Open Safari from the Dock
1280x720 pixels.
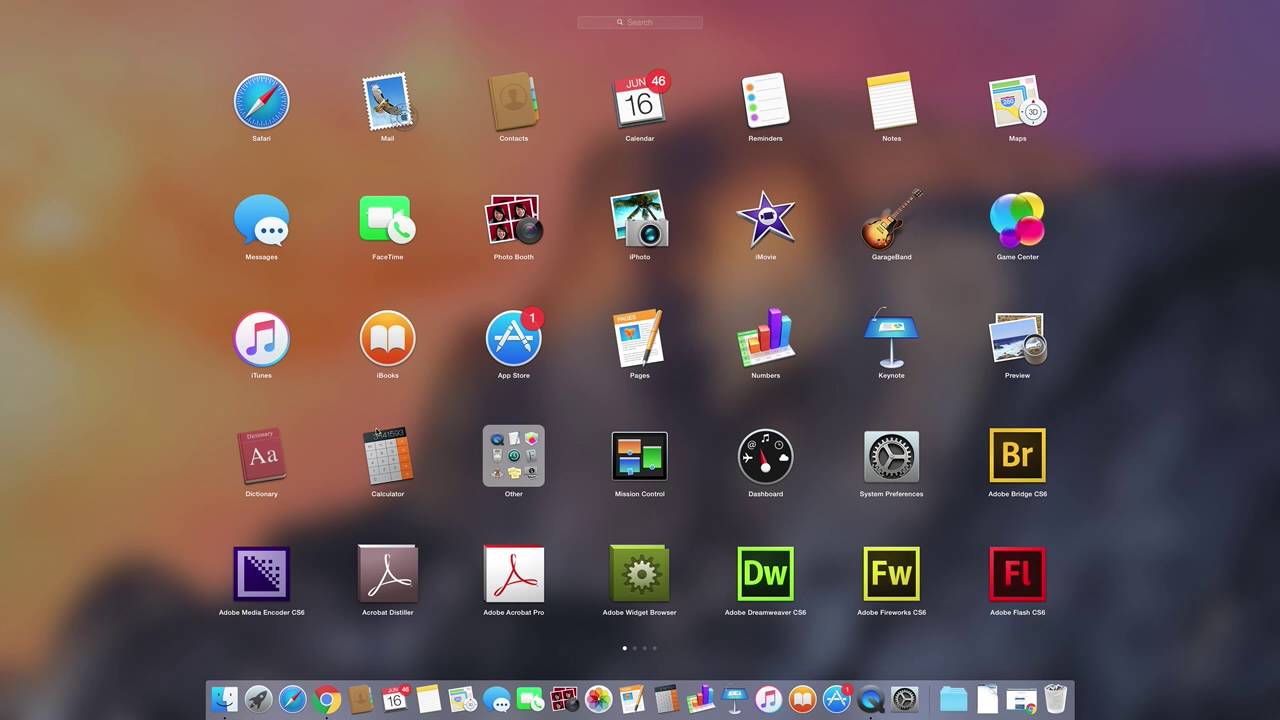pos(292,699)
